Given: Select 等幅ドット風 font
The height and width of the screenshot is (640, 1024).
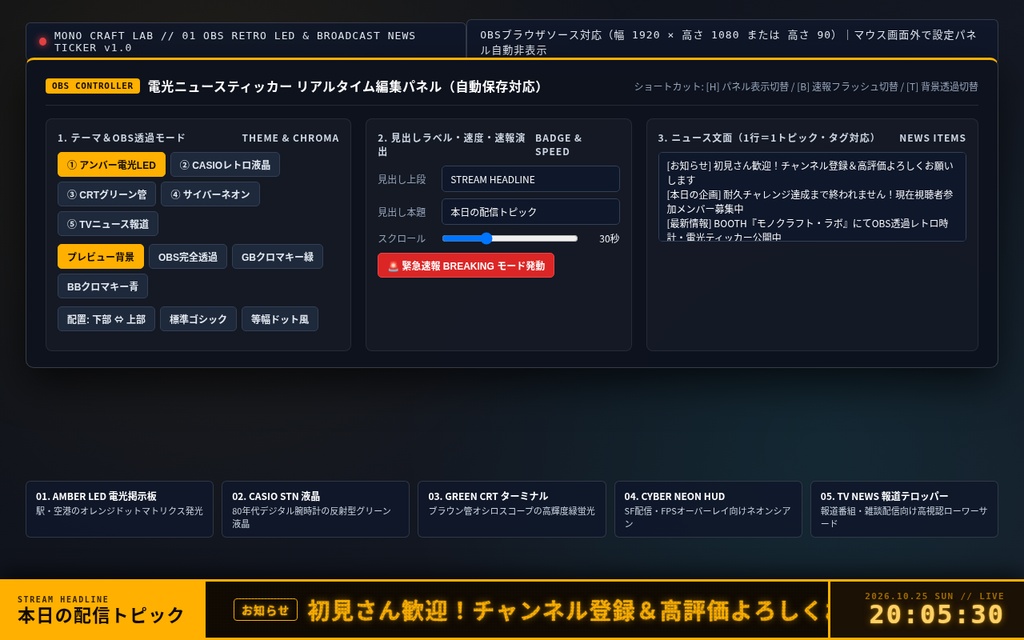Looking at the screenshot, I should (x=280, y=319).
